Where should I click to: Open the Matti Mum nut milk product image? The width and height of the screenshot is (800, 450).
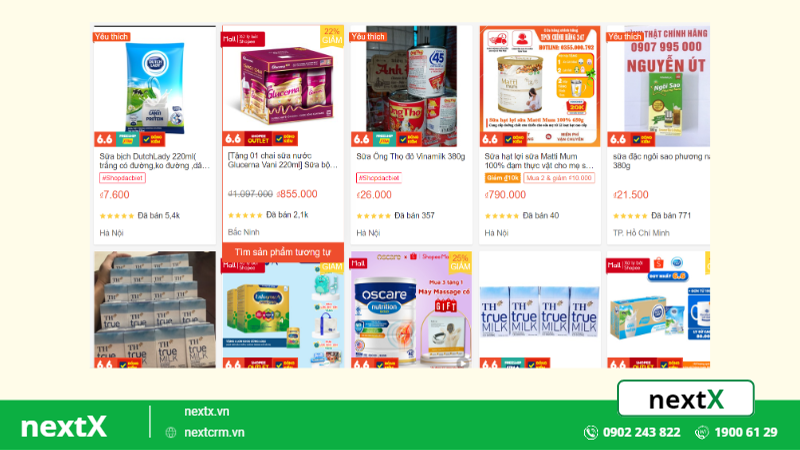540,86
